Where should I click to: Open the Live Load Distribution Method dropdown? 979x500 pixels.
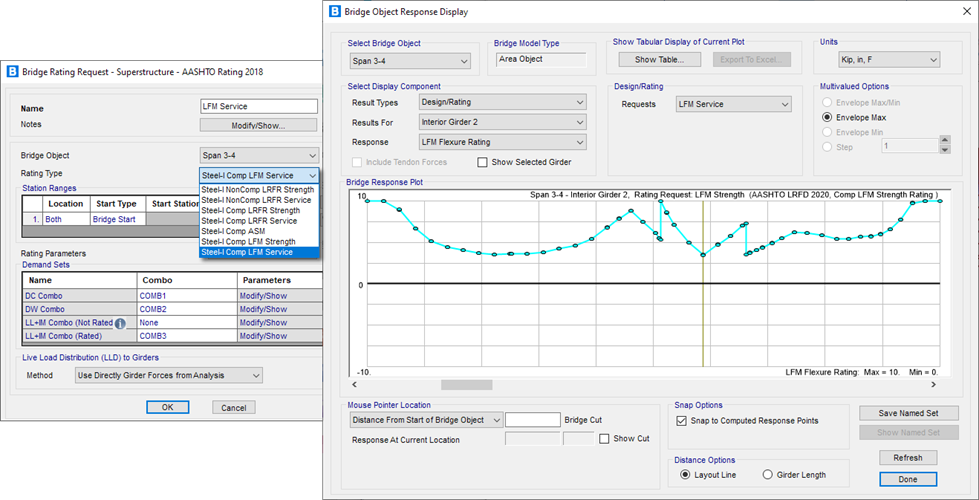[x=169, y=375]
